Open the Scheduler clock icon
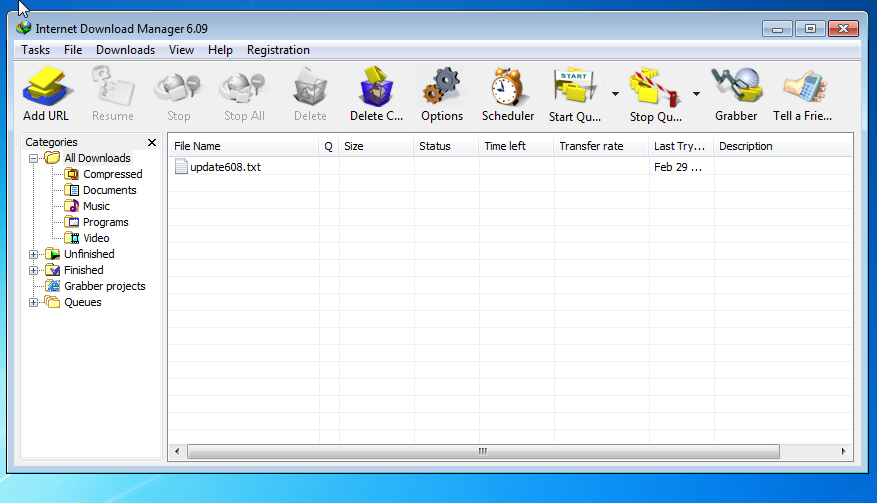Viewport: 877px width, 503px height. (x=508, y=86)
